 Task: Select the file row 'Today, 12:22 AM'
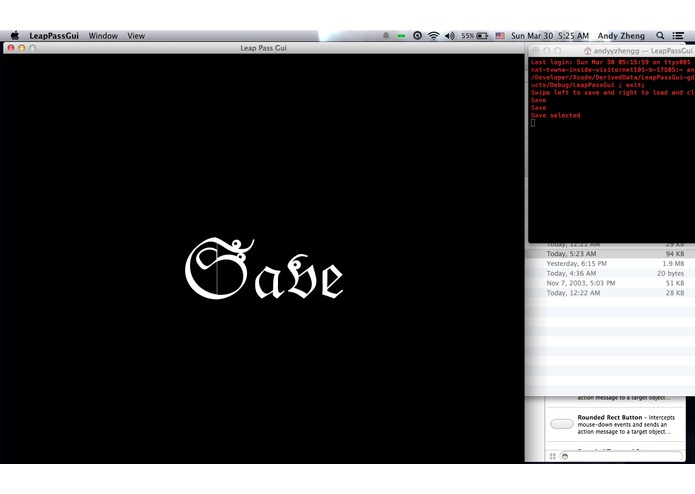point(610,293)
